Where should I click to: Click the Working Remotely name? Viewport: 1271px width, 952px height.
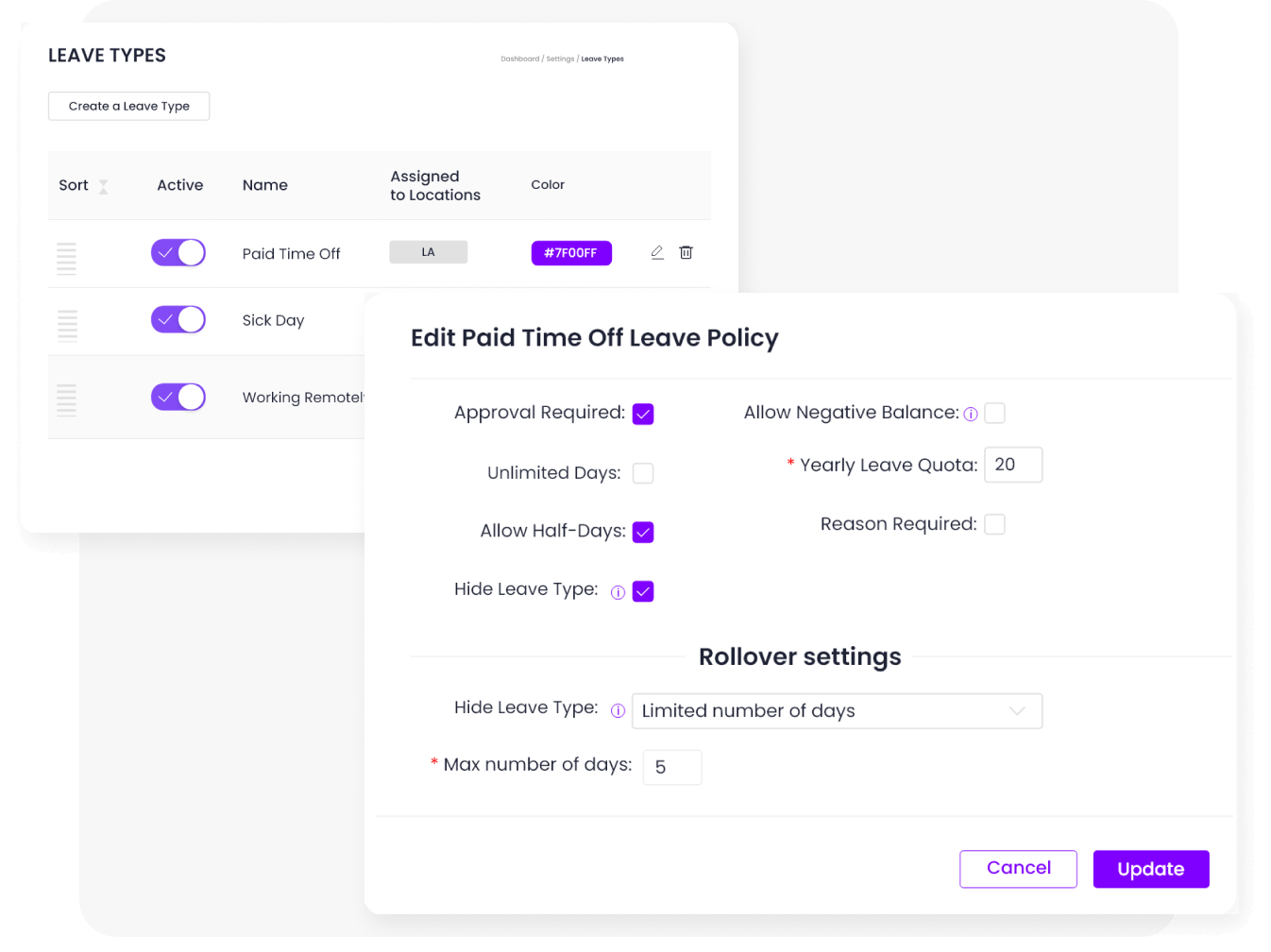click(303, 398)
